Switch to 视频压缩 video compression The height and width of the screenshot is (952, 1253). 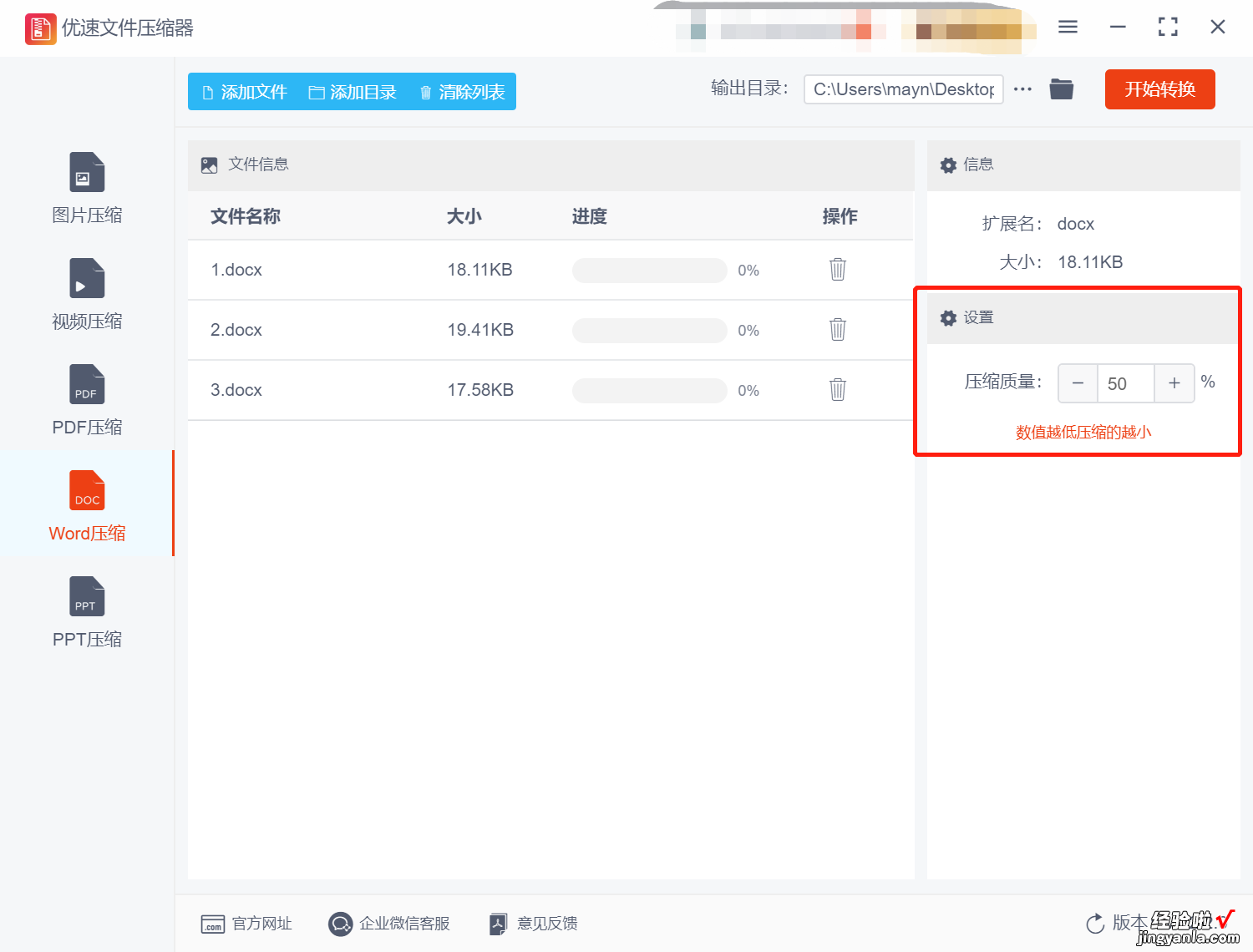click(x=87, y=295)
